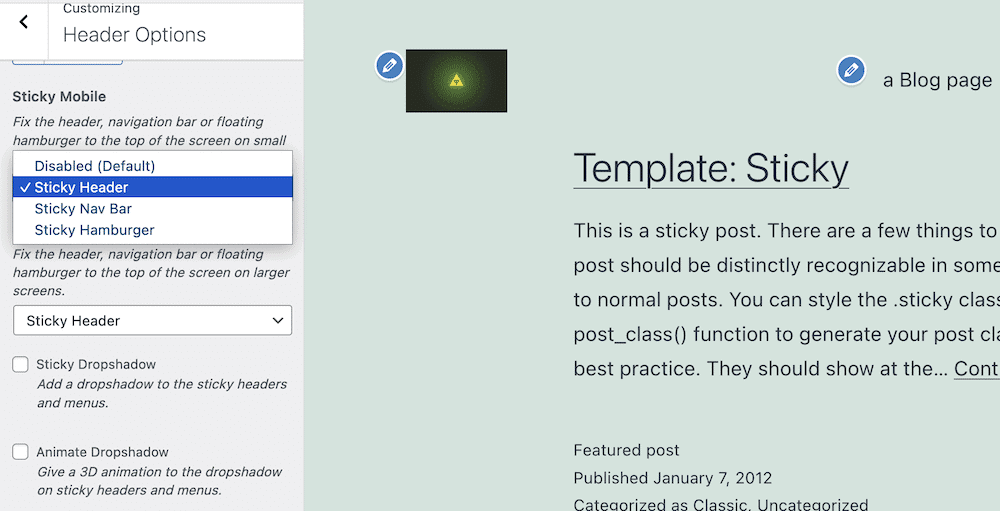Click the Sticky Mobile section heading
Image resolution: width=1000 pixels, height=511 pixels.
coord(59,97)
